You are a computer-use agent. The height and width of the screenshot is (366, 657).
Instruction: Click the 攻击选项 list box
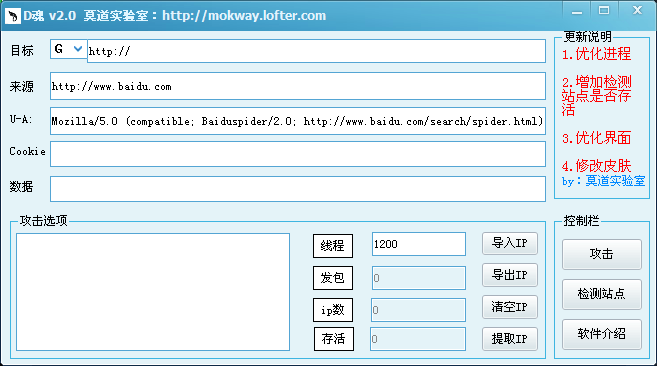153,292
